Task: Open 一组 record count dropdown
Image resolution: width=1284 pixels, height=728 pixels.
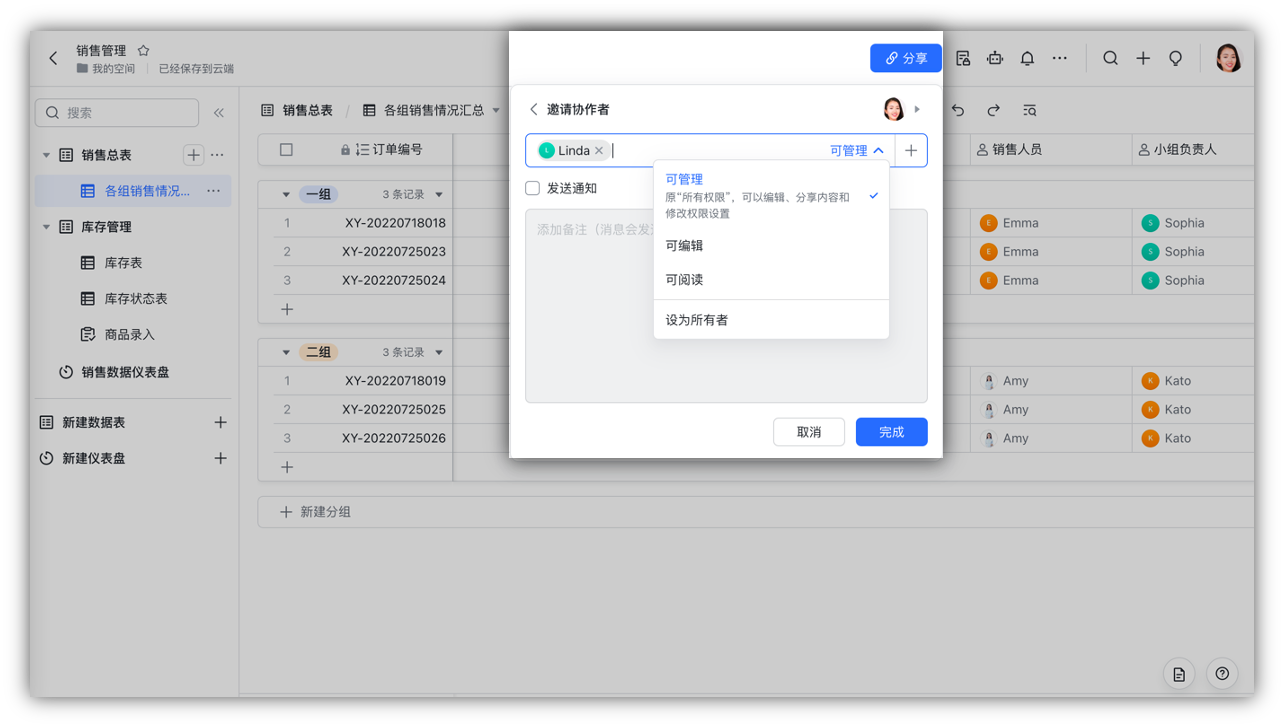Action: 439,195
